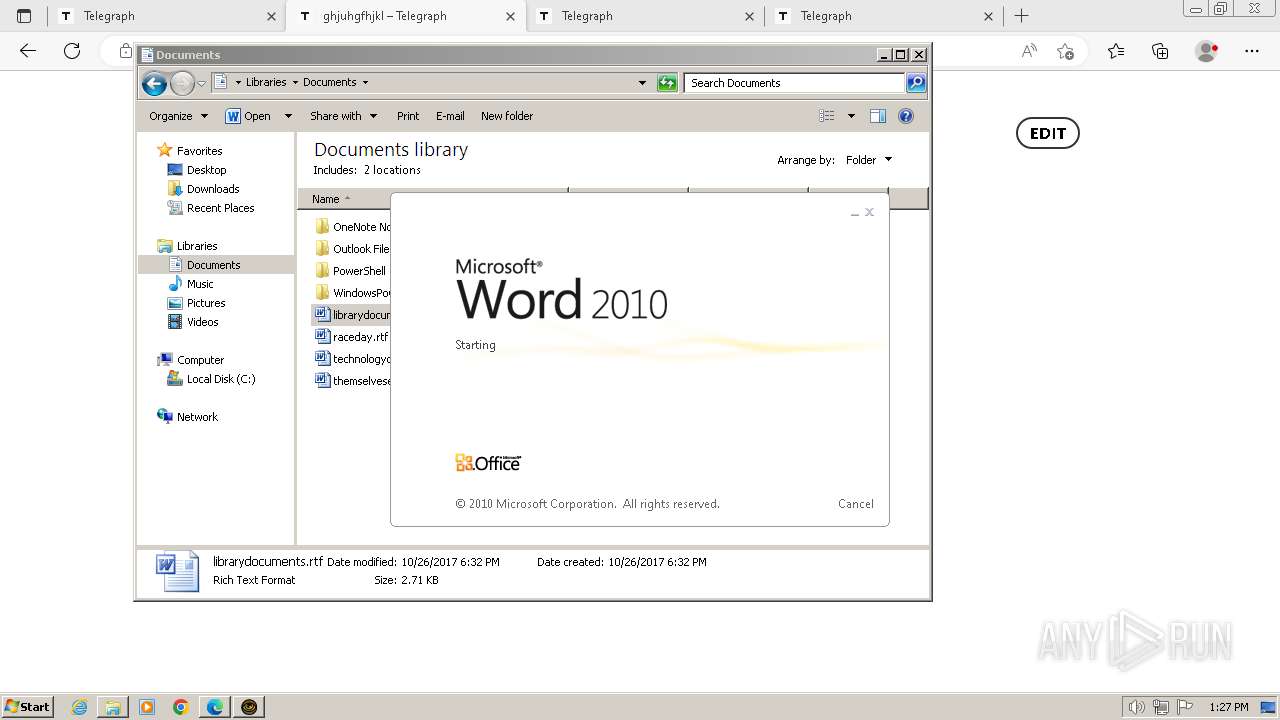Screen dimensions: 1280x720
Task: Click Print in the Explorer toolbar
Action: tap(408, 116)
